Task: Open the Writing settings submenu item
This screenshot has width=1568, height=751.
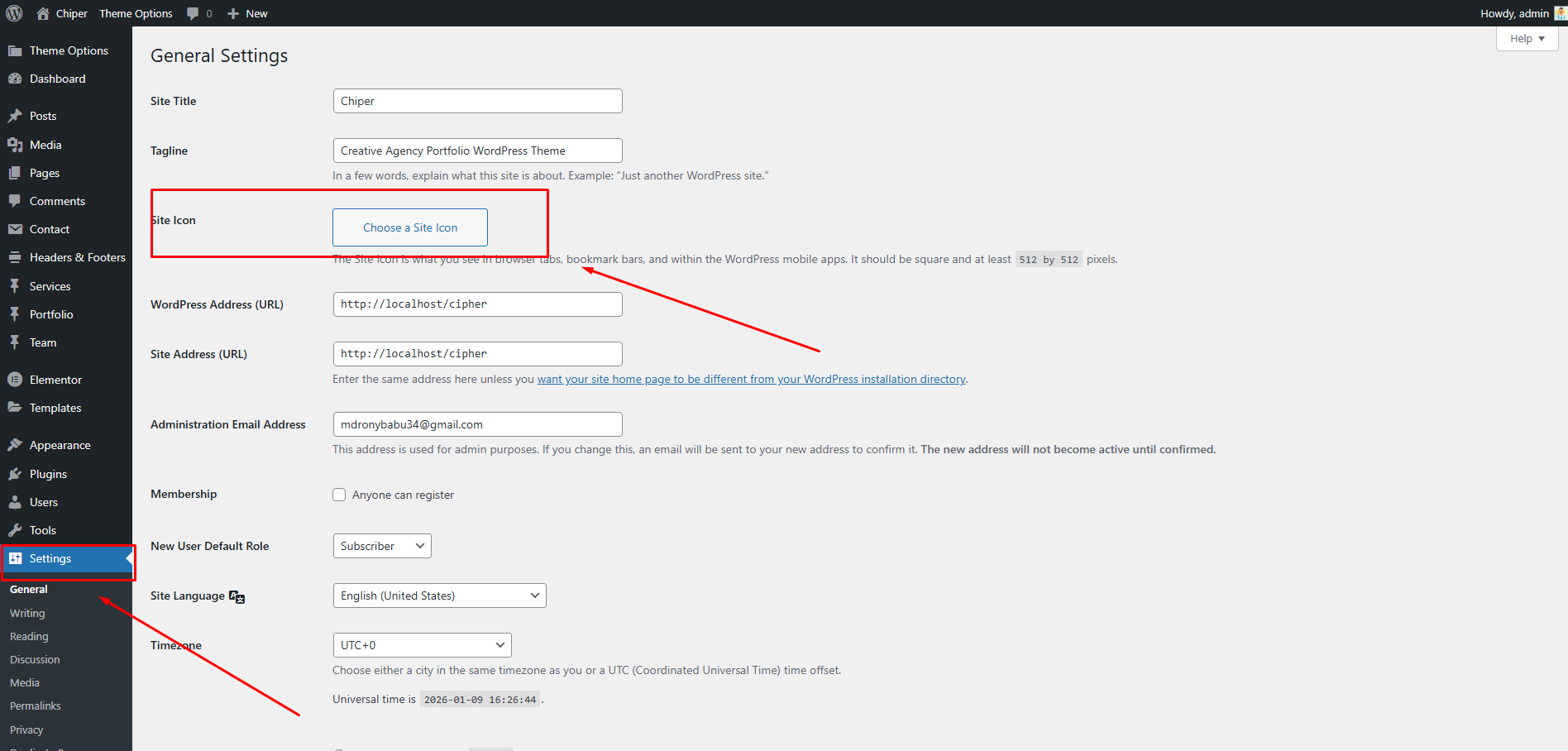Action: click(x=27, y=613)
